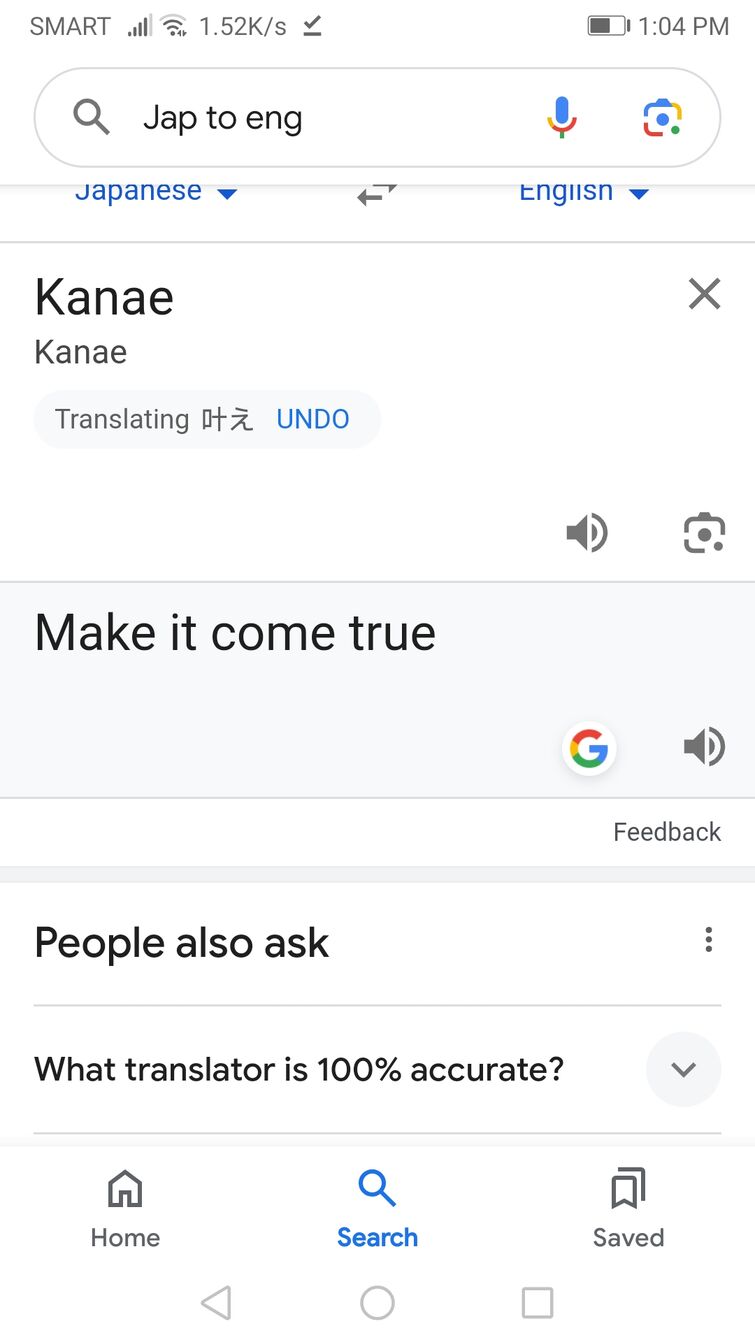Open Google Lens camera search

point(661,118)
